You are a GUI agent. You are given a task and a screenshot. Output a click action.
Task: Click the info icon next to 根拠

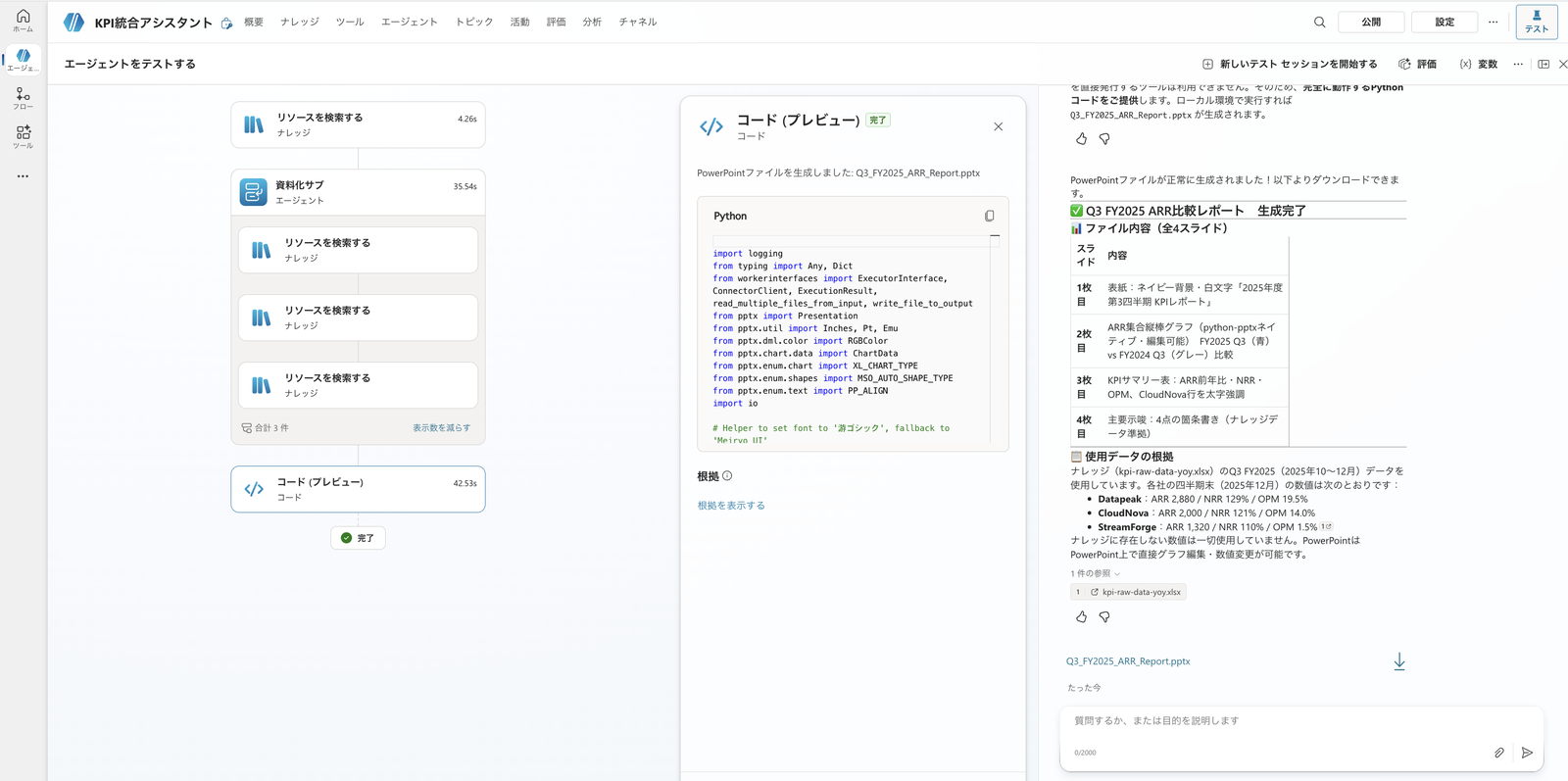pos(727,476)
